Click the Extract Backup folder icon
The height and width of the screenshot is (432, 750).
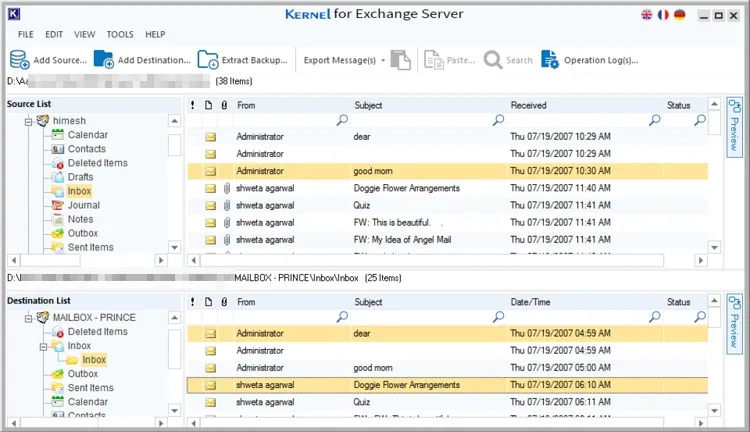208,60
